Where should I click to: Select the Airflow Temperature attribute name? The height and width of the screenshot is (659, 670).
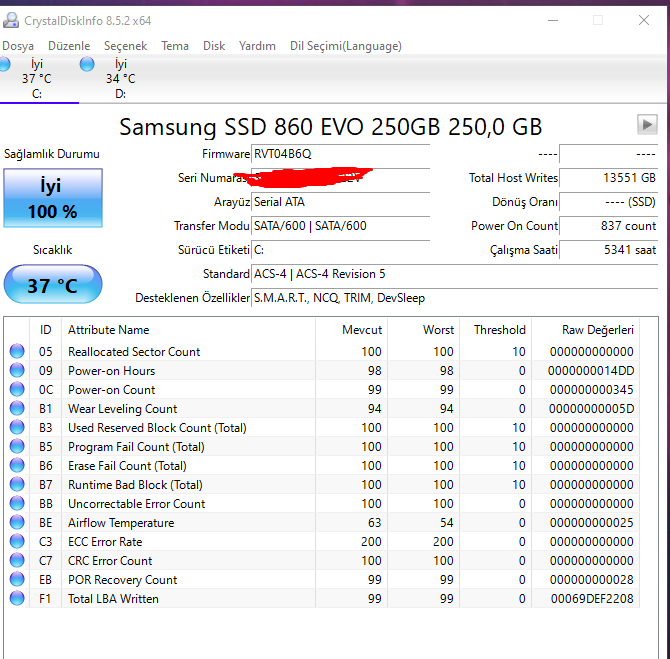point(121,523)
